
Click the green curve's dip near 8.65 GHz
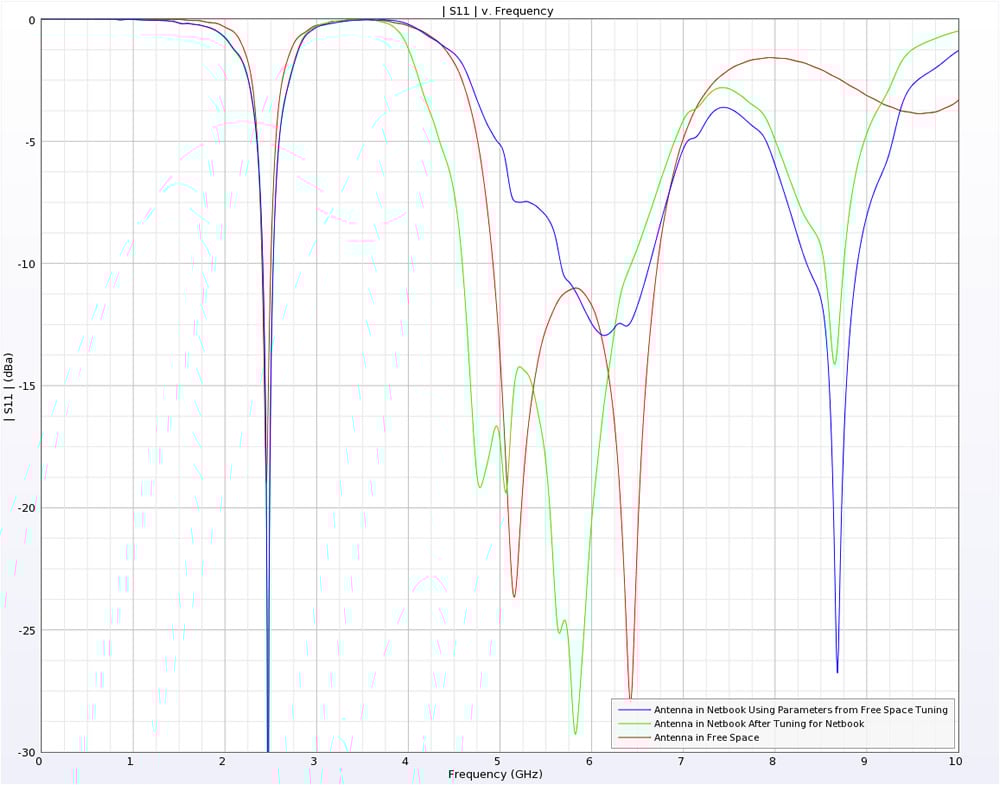coord(834,363)
